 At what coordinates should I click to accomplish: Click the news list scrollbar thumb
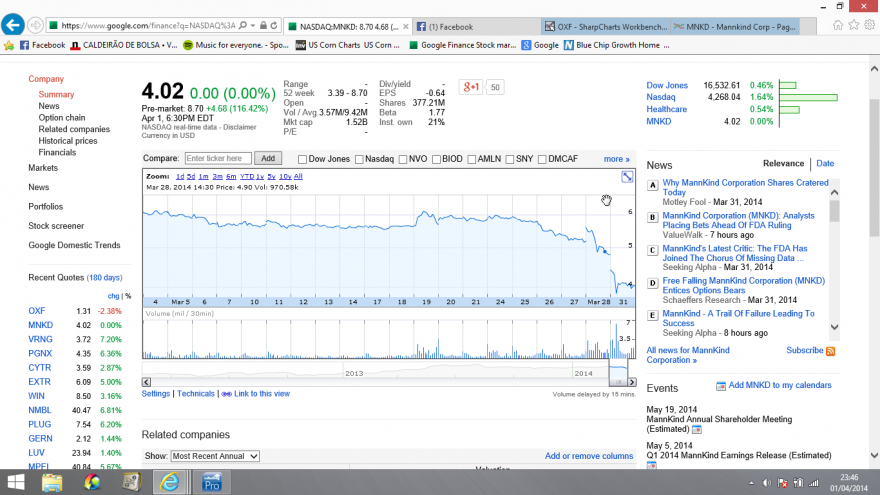point(835,211)
